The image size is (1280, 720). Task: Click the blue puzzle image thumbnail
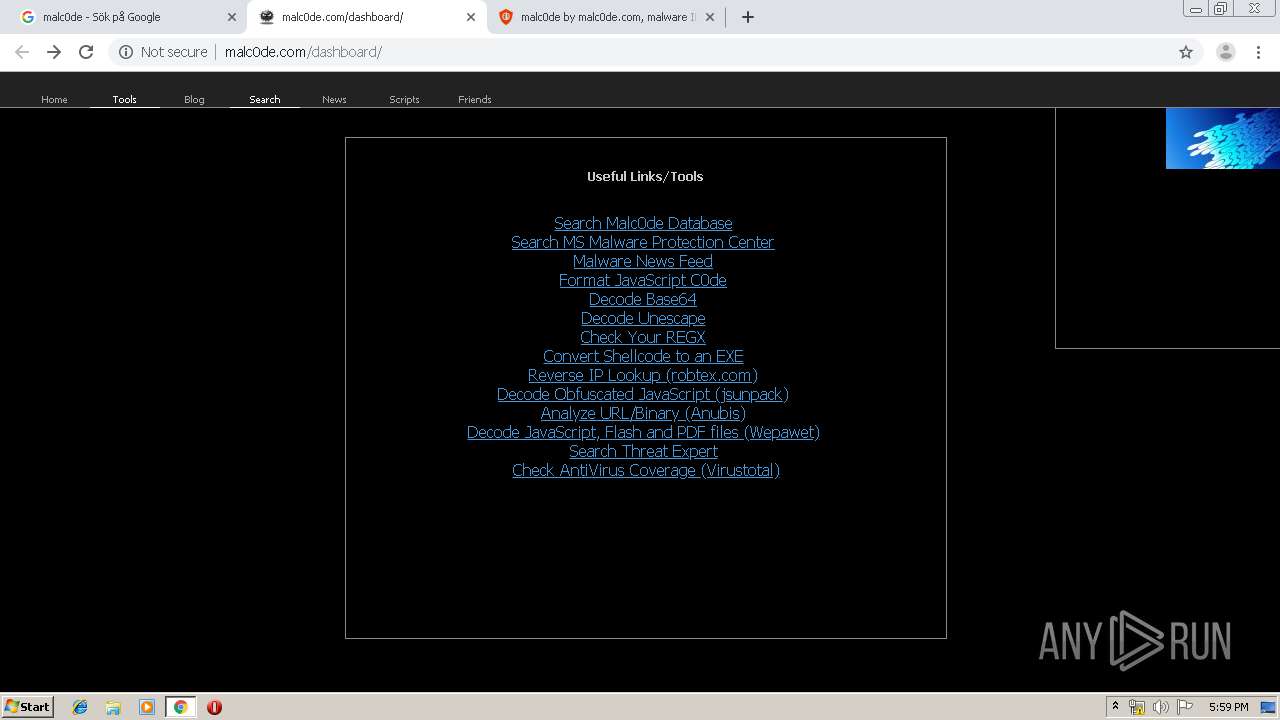pos(1222,138)
